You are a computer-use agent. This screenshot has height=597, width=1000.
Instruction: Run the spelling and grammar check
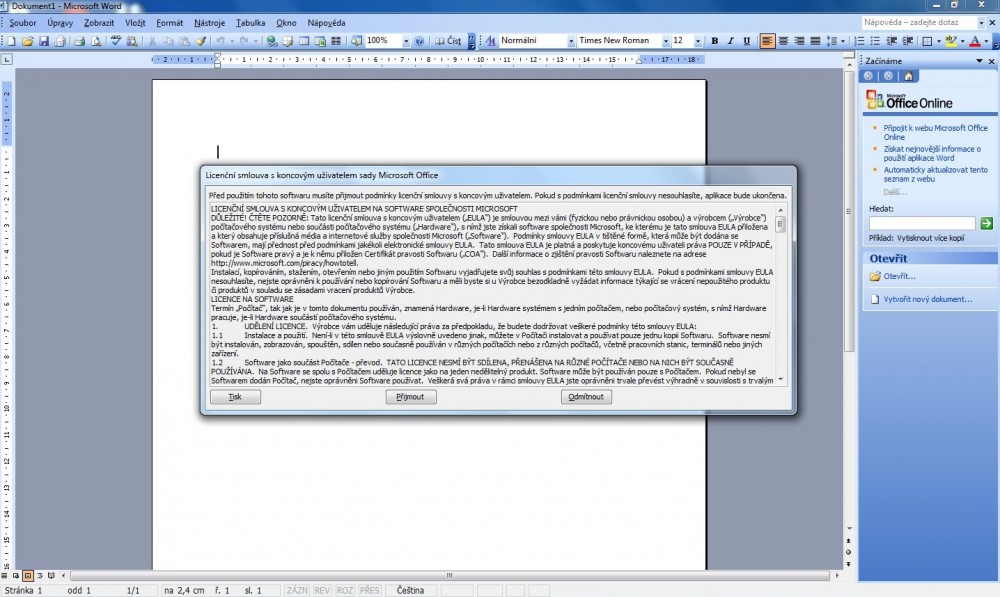point(116,41)
